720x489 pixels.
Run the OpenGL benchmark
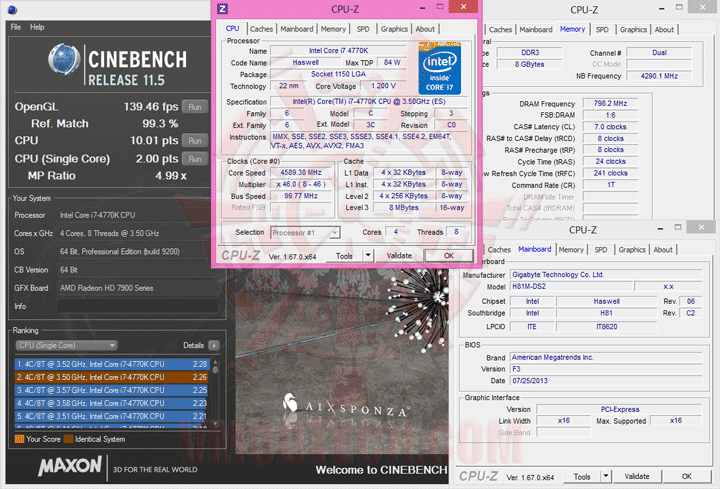195,107
